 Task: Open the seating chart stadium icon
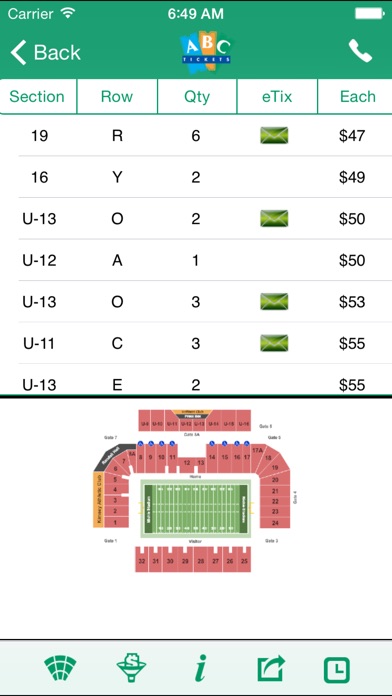click(60, 668)
